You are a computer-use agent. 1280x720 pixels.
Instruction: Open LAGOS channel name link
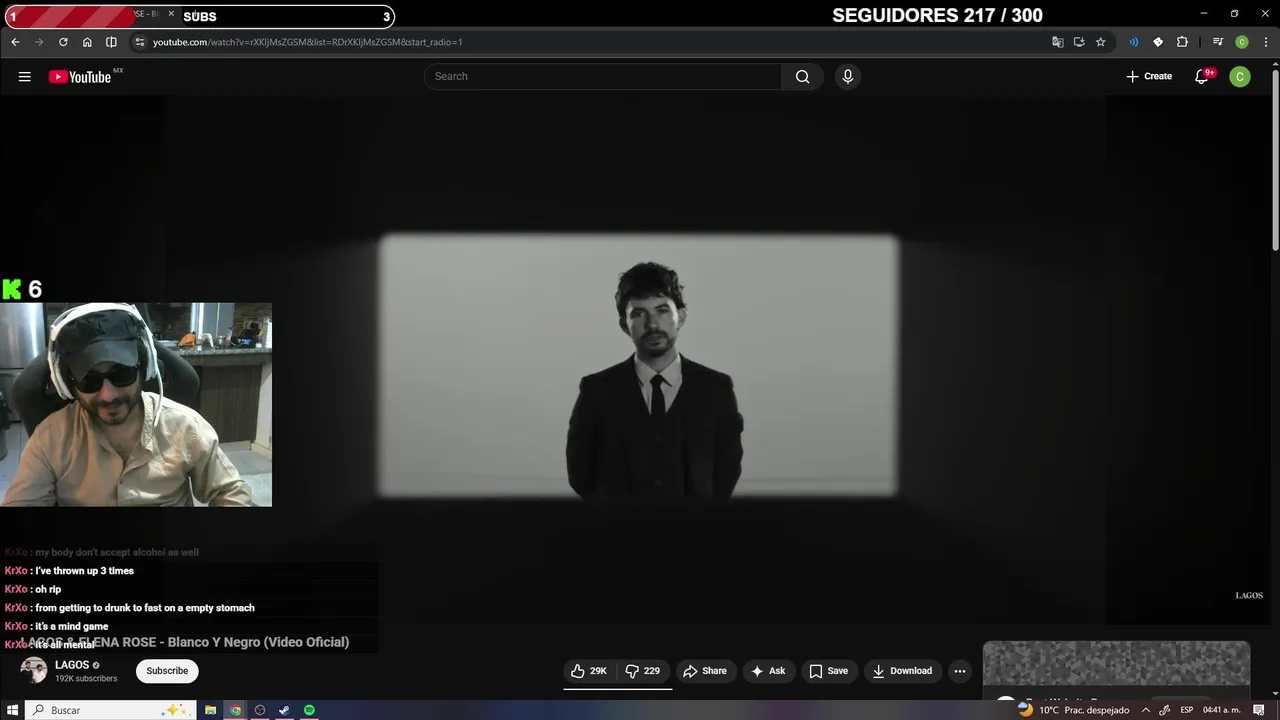(x=72, y=665)
